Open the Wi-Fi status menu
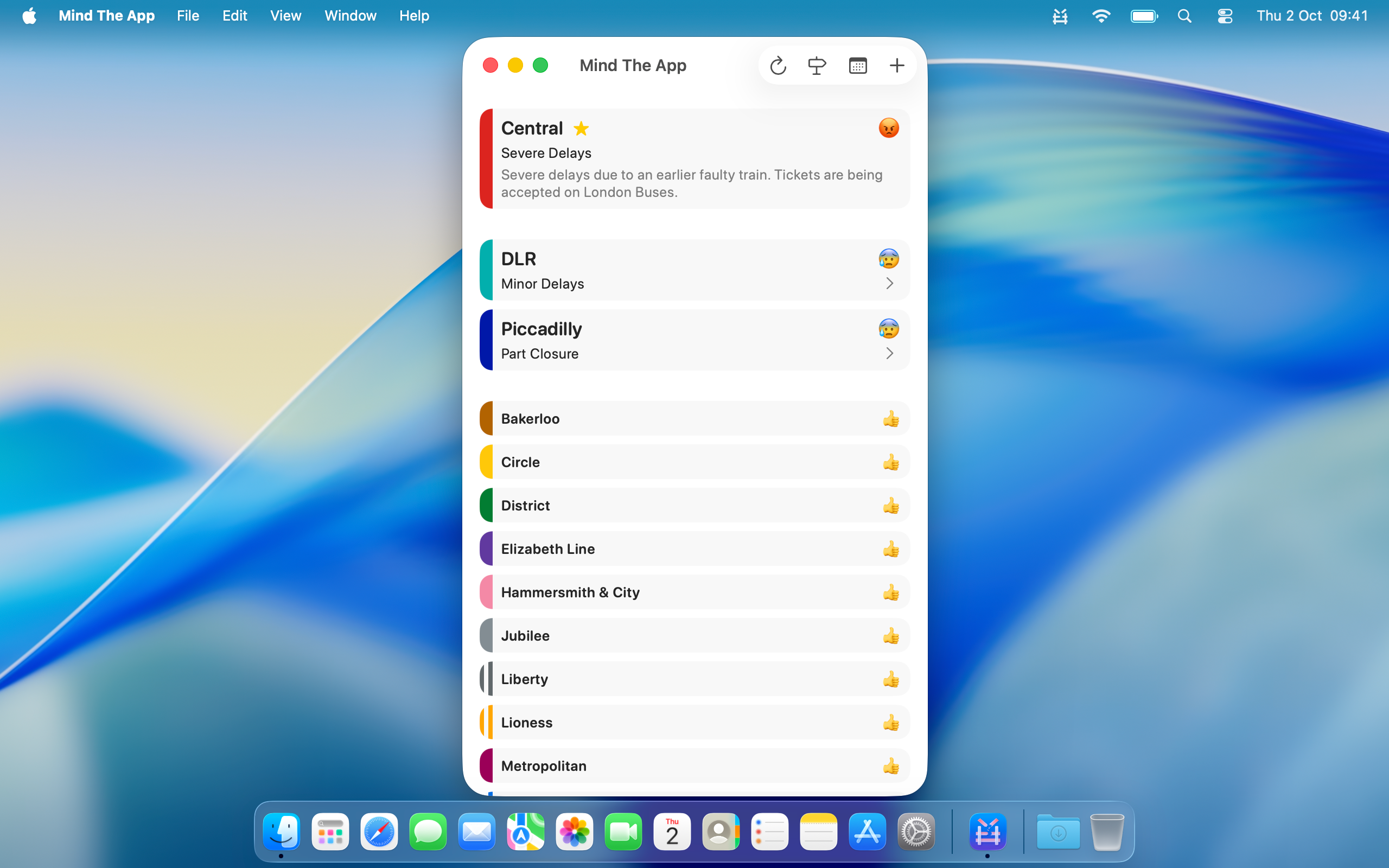This screenshot has width=1389, height=868. (x=1100, y=16)
